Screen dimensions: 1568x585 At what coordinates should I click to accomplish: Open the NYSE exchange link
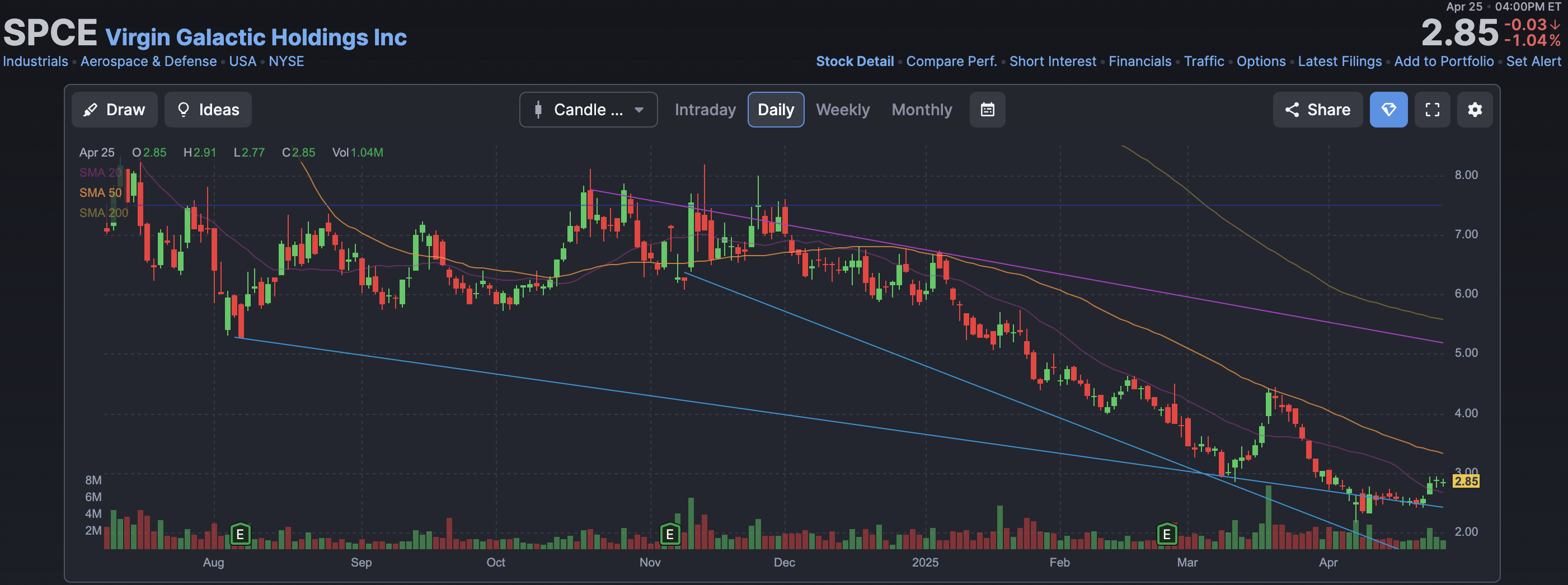(286, 62)
